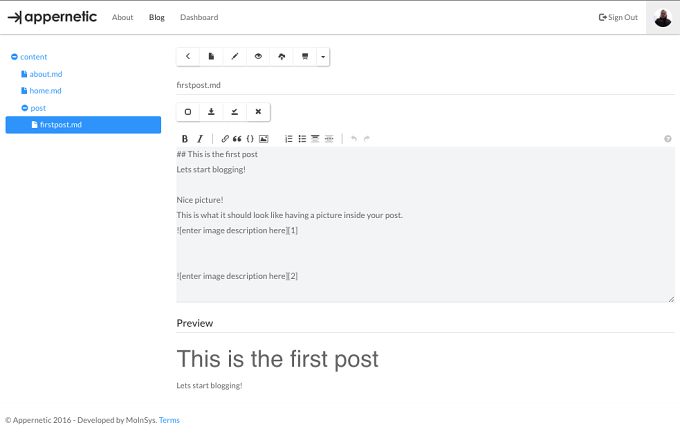This screenshot has width=680, height=436.
Task: Toggle preview with the eye icon
Action: (x=258, y=57)
